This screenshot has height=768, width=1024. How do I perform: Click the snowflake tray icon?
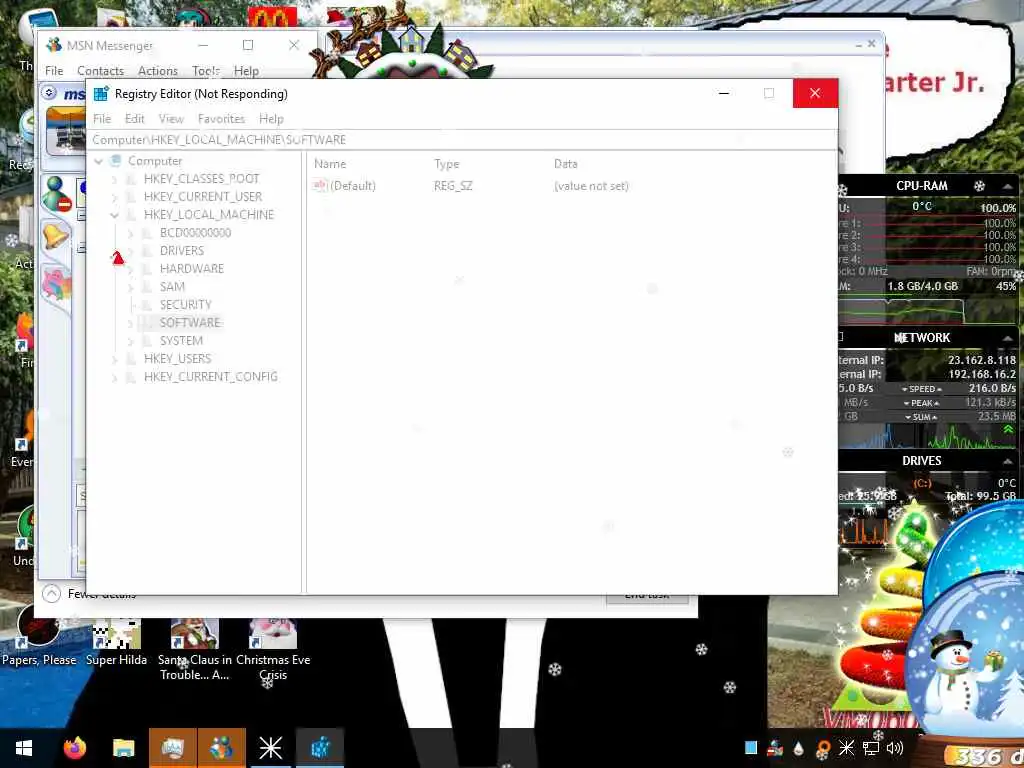846,748
